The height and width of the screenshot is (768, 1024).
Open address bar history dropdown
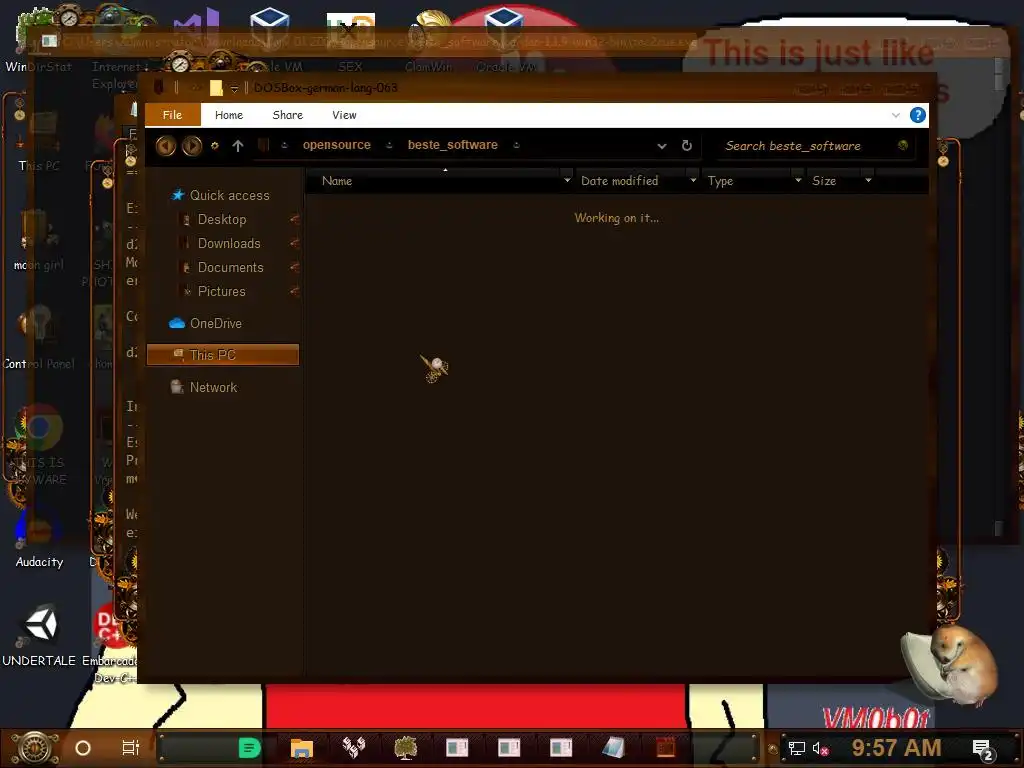pyautogui.click(x=662, y=146)
